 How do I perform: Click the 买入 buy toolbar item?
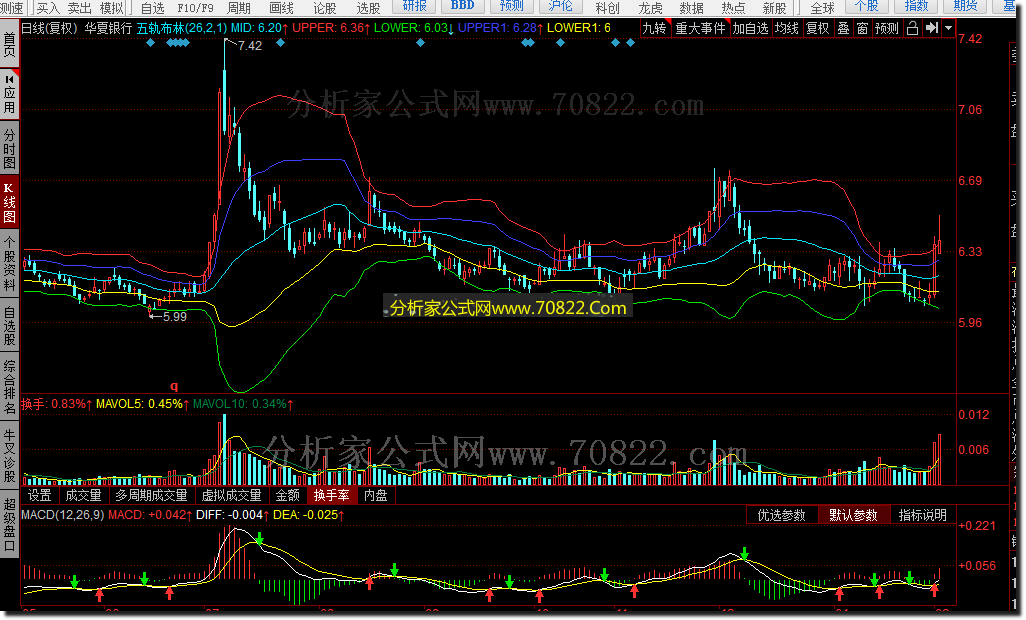click(48, 8)
